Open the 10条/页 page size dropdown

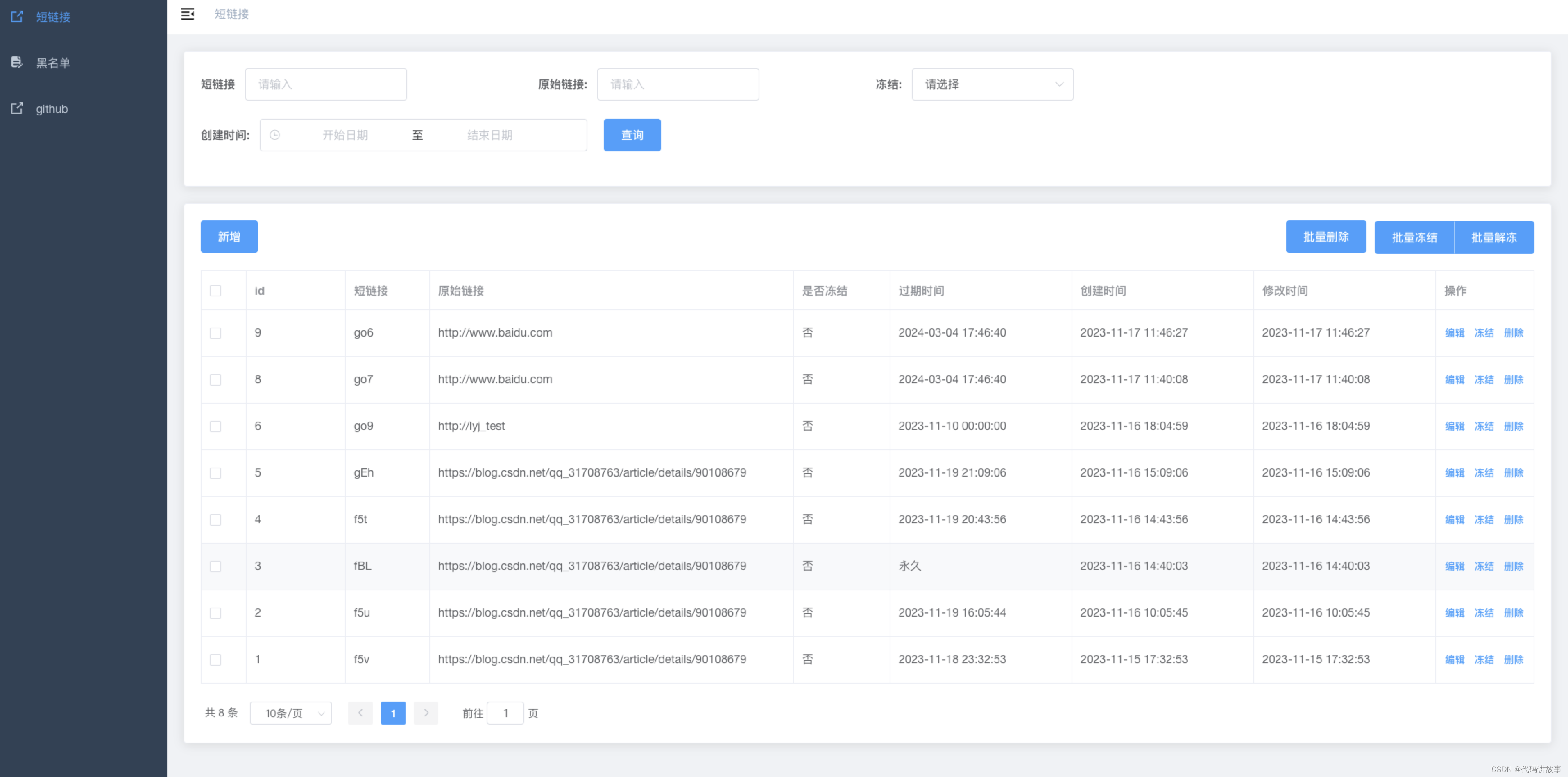pos(291,713)
